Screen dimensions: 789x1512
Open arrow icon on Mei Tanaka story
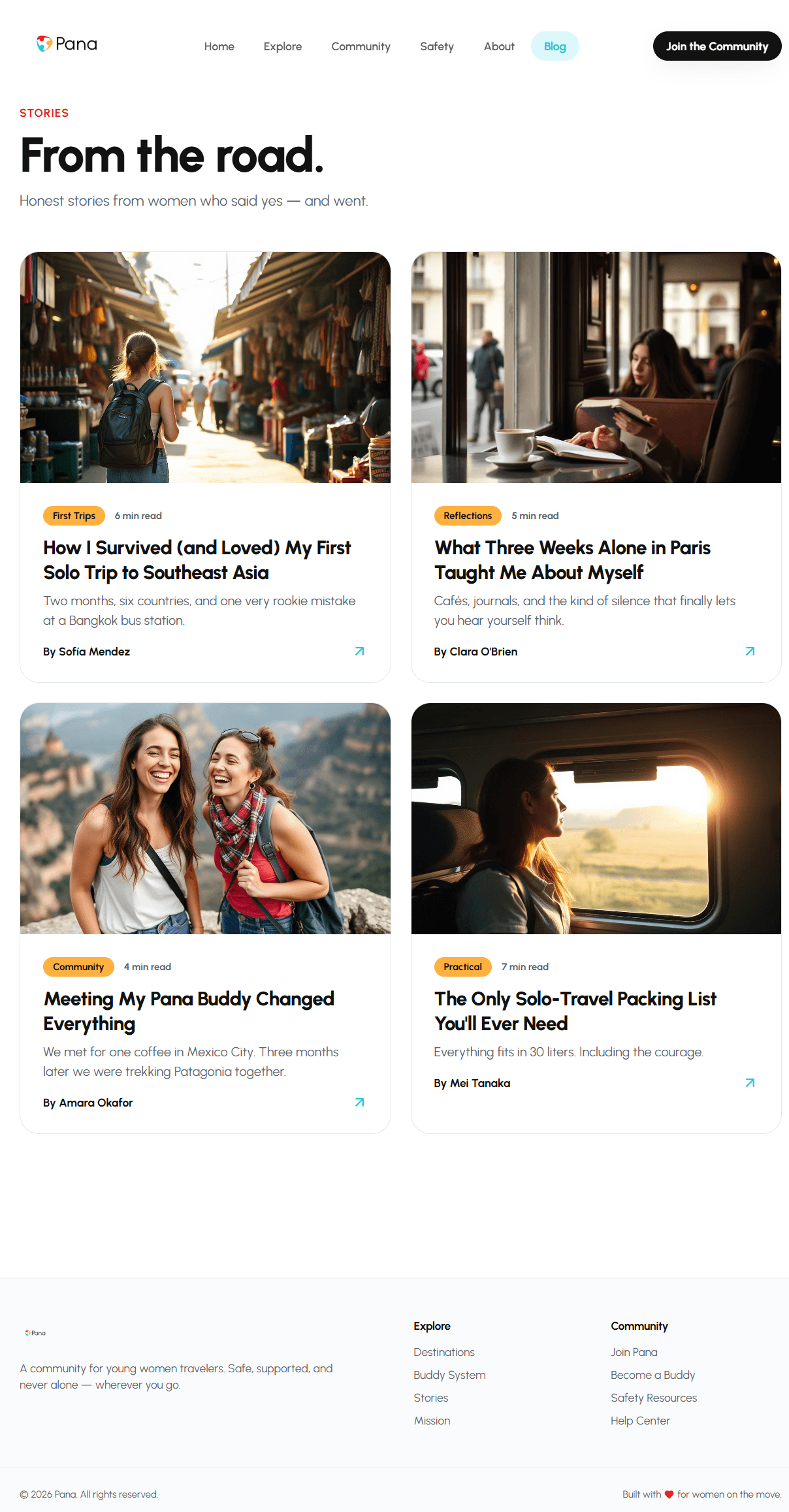pos(750,1083)
